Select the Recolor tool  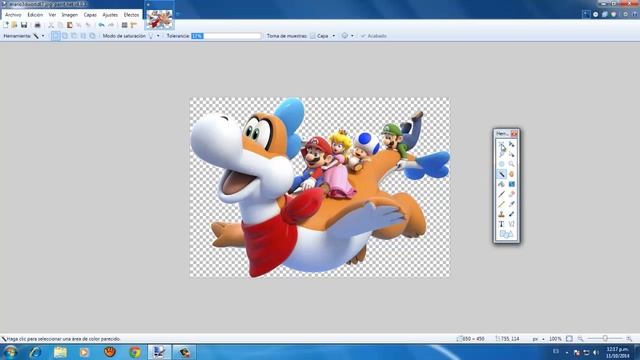point(511,214)
